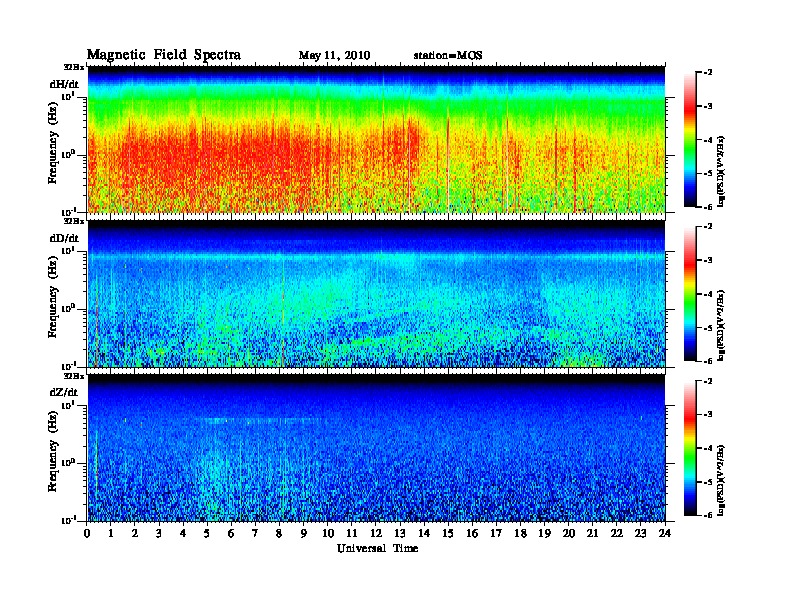Click the dH/dt spectrogram plot
This screenshot has width=792, height=612.
377,139
